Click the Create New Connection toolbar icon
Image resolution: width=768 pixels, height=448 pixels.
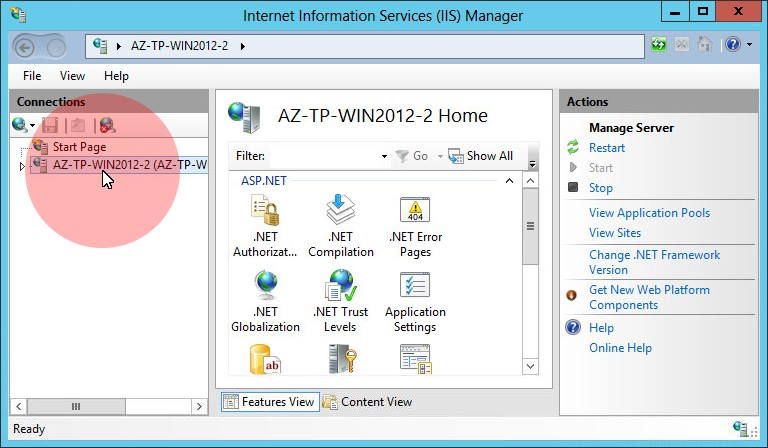tap(20, 125)
